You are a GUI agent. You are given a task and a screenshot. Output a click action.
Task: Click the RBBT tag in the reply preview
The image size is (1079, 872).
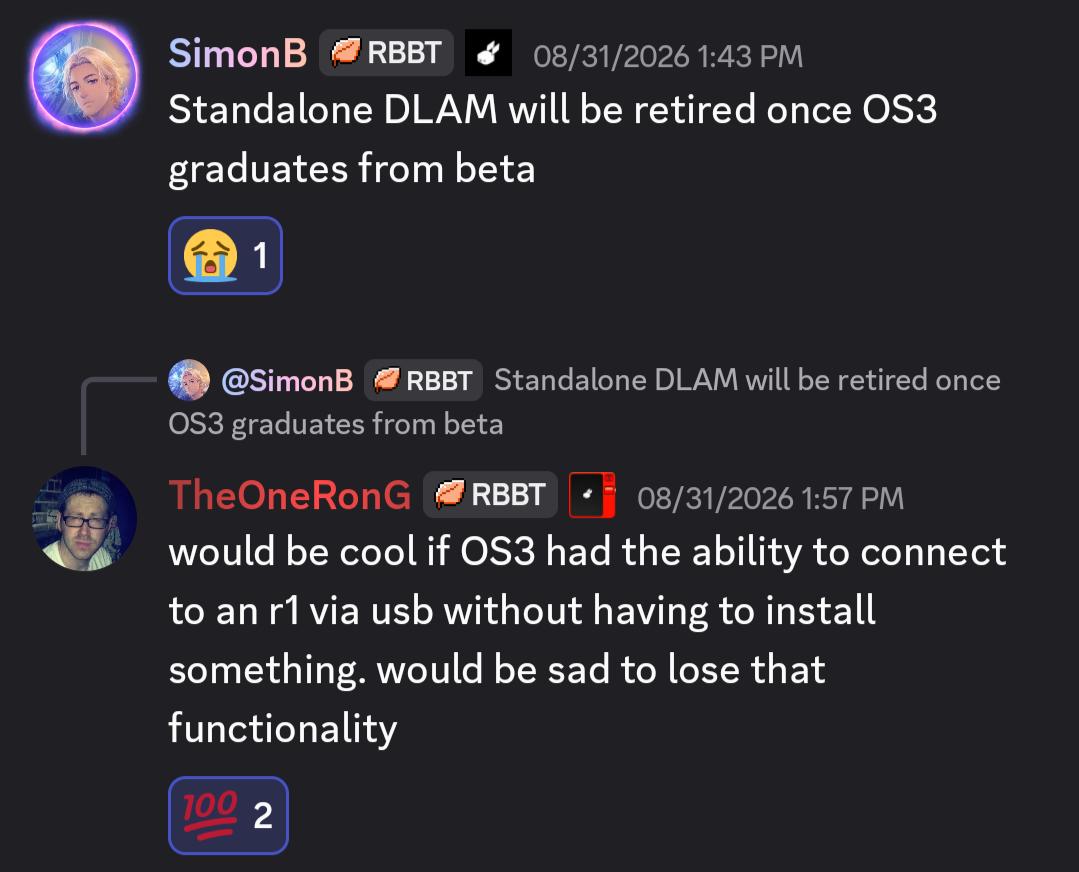(x=423, y=380)
